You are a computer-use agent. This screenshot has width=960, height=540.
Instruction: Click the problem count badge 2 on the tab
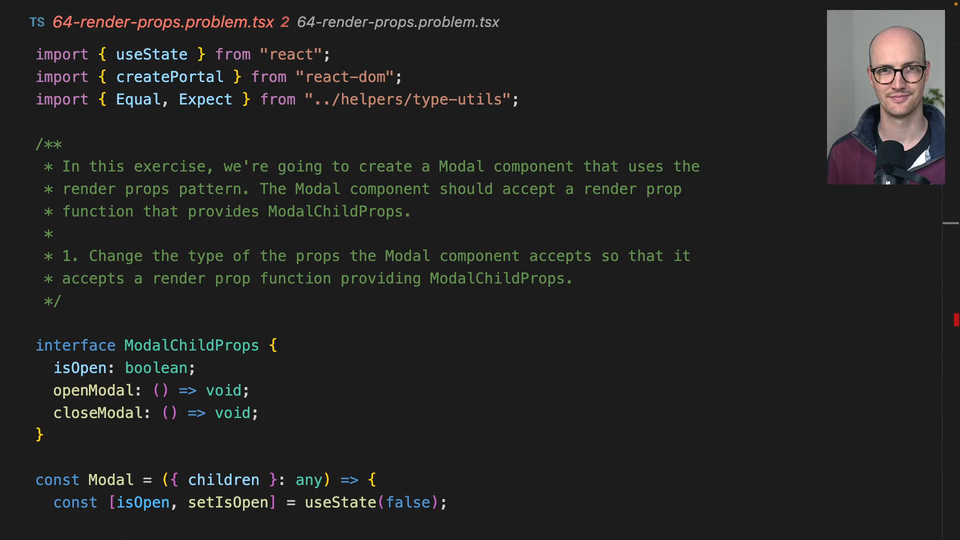285,22
